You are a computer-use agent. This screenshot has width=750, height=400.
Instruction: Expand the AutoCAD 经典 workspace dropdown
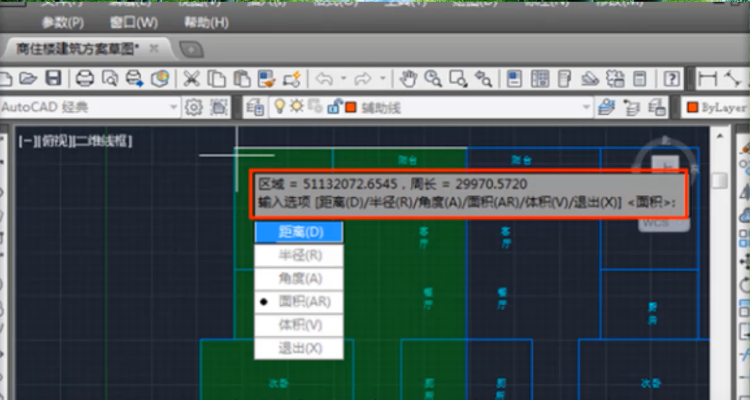tap(173, 107)
